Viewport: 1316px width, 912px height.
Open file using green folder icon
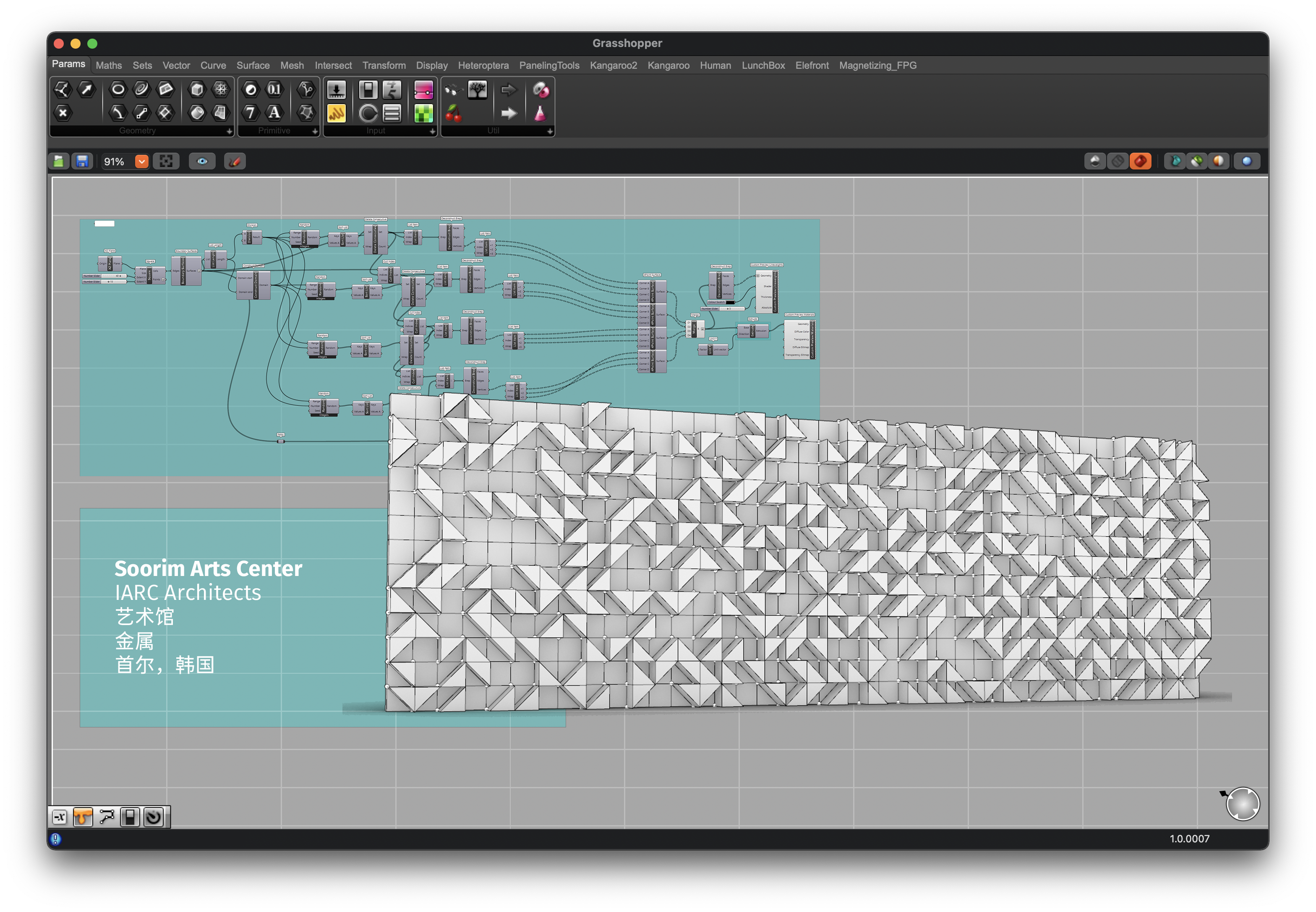point(59,162)
